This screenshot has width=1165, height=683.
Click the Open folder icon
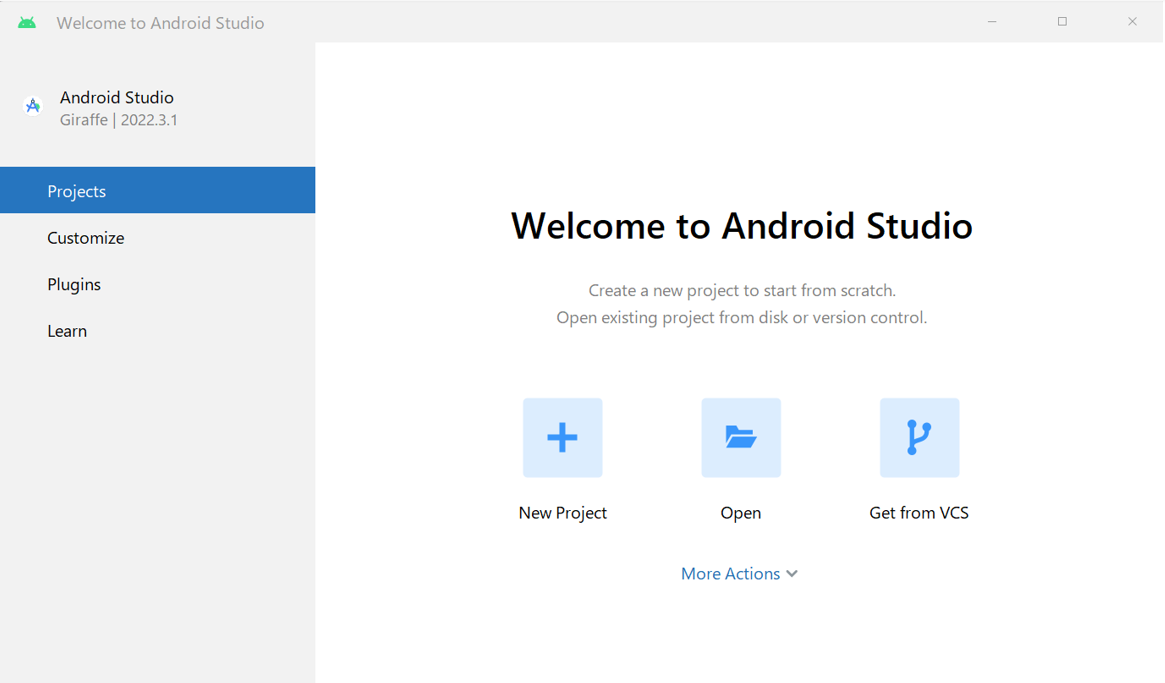click(x=741, y=438)
